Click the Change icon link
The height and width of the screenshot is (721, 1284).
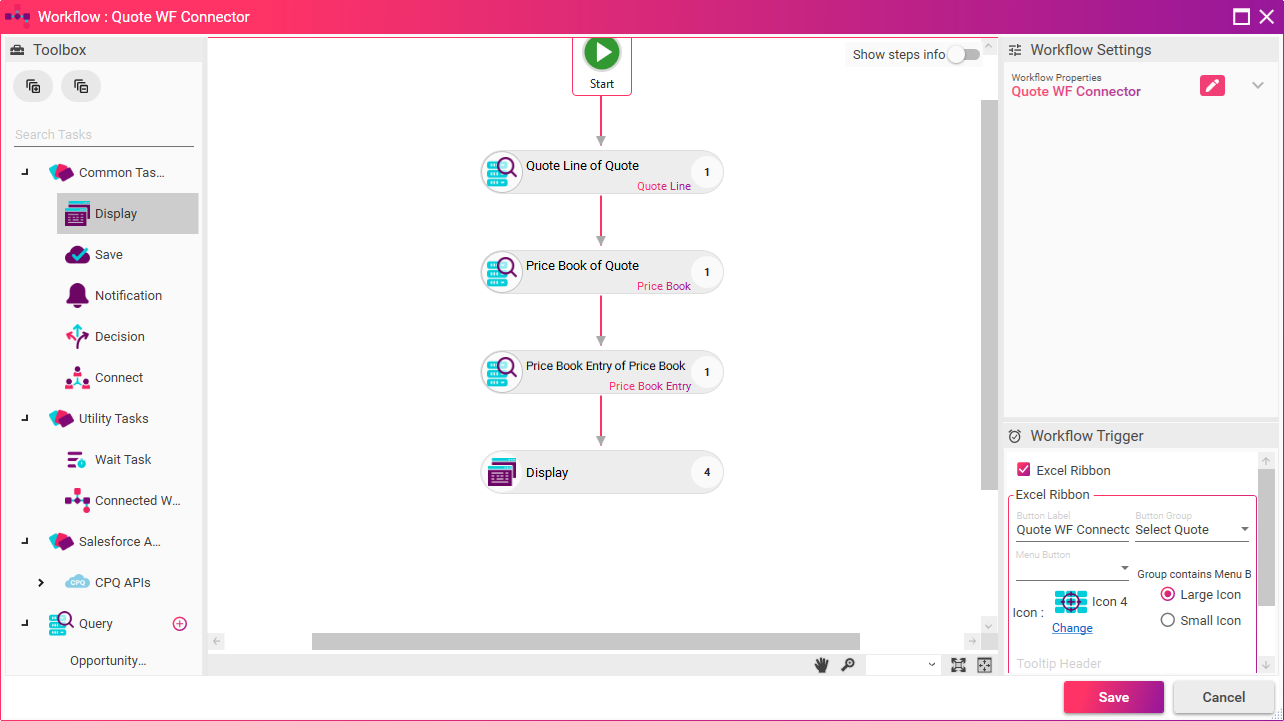(x=1072, y=628)
